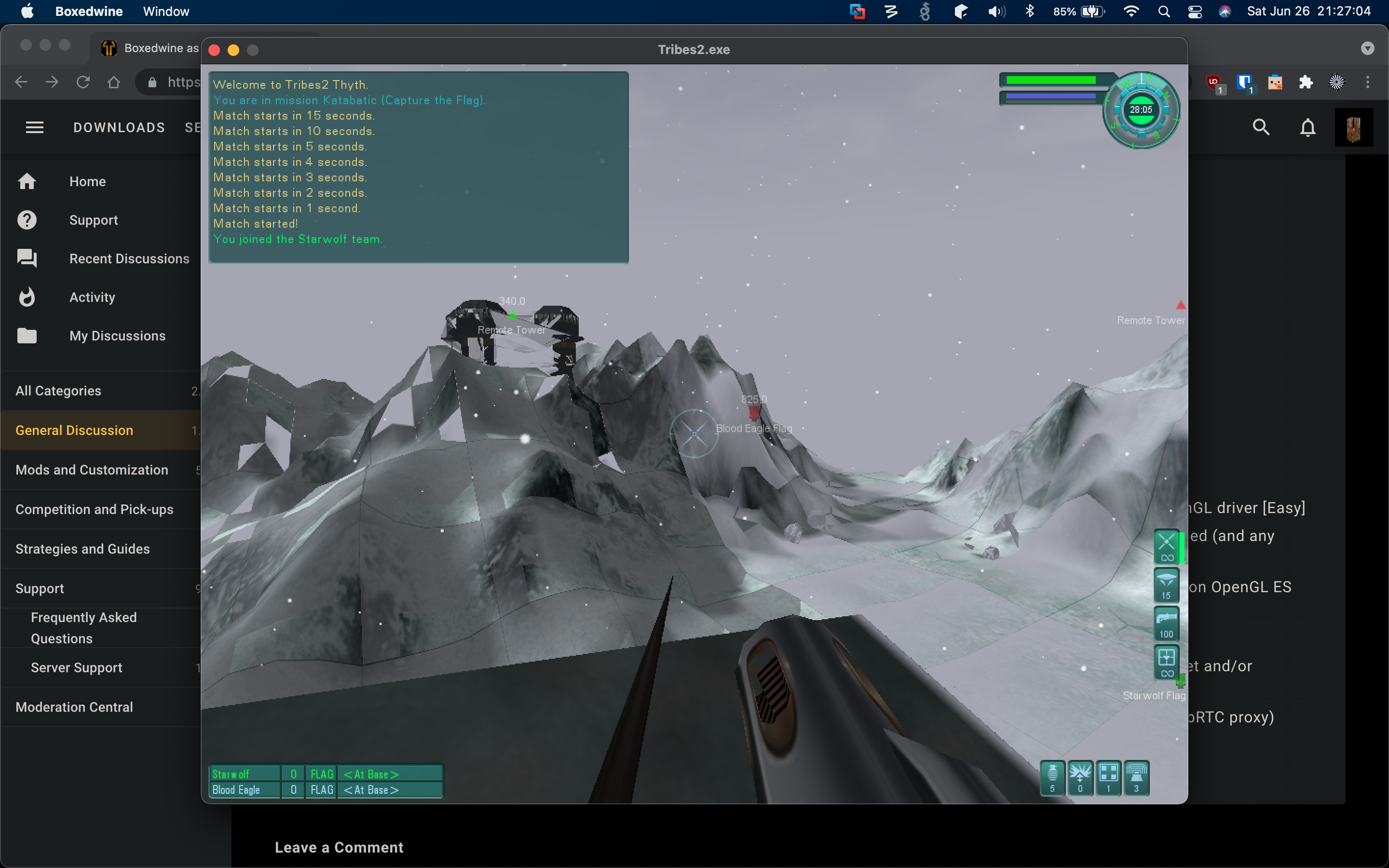
Task: Open Moderation Central category
Action: (x=101, y=707)
